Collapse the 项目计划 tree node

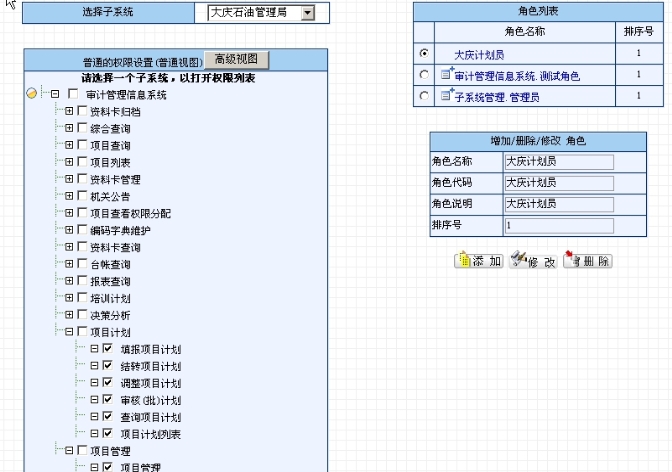70,332
